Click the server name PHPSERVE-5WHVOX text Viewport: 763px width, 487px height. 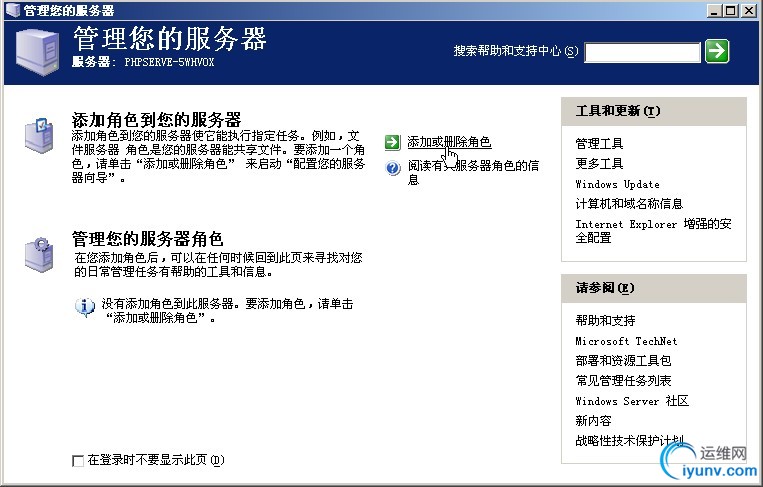[x=169, y=62]
